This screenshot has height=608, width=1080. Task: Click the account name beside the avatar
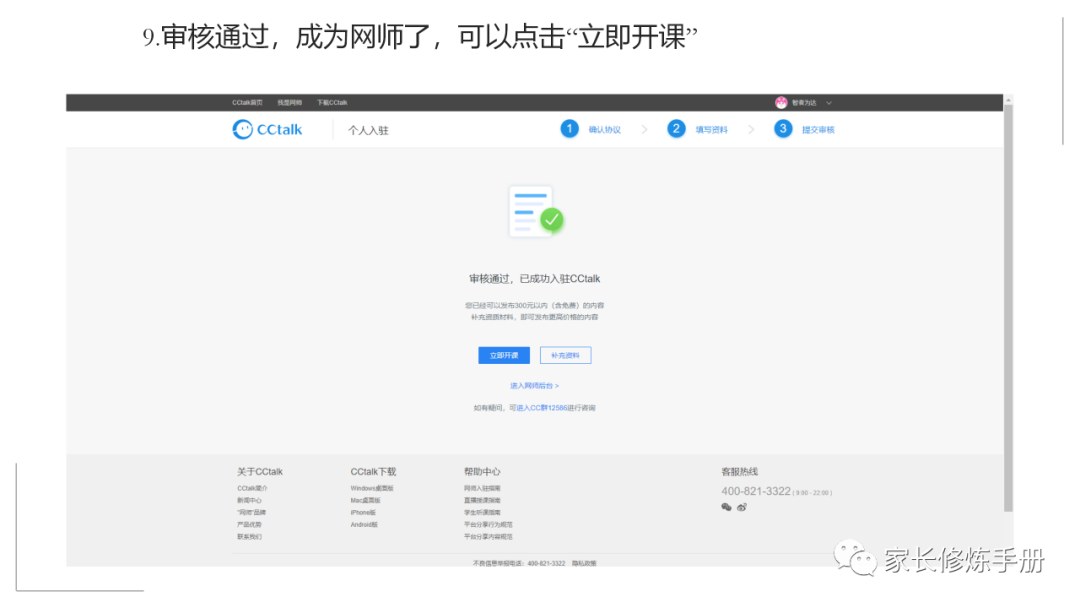tap(804, 103)
